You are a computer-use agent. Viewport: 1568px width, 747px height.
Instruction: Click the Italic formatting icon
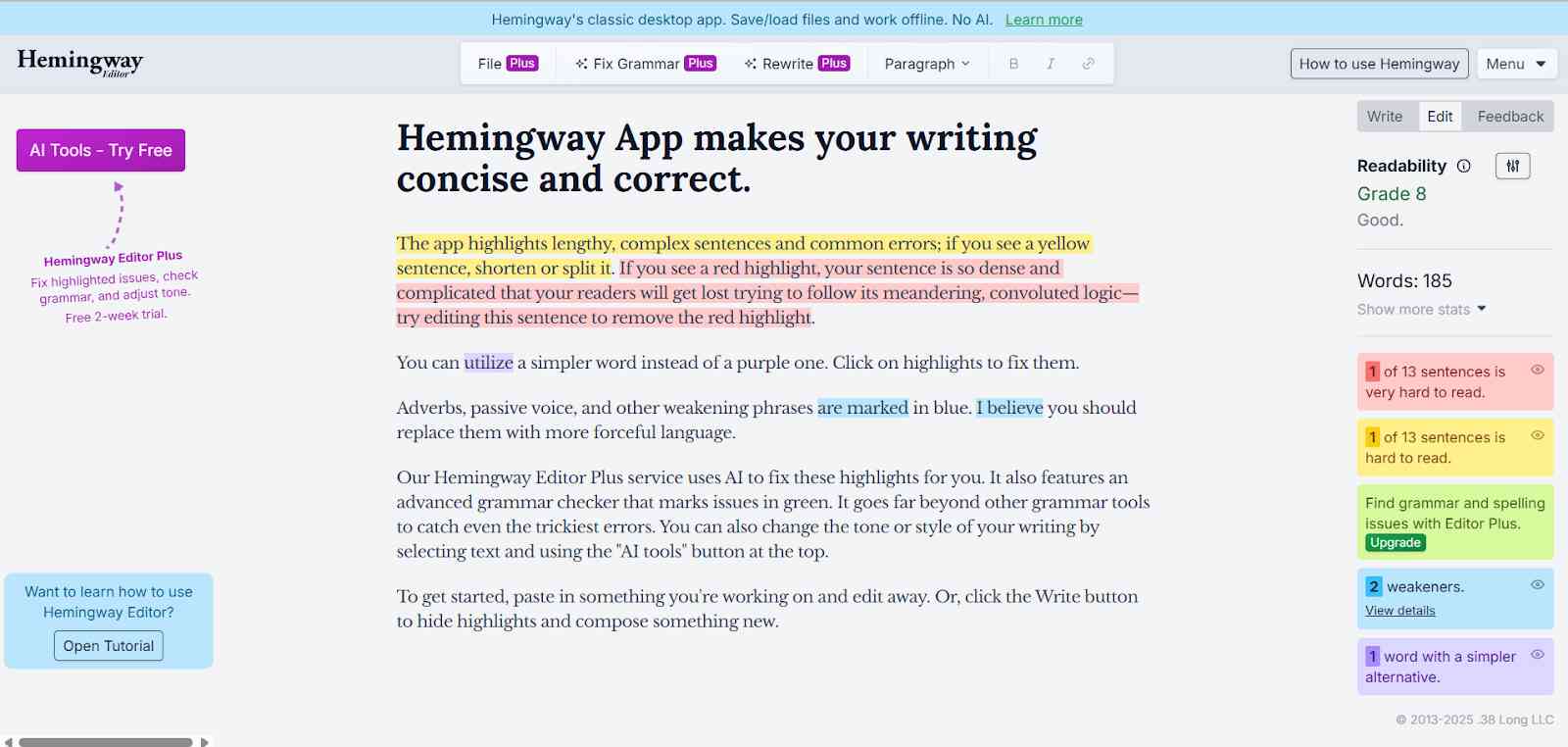click(x=1051, y=64)
